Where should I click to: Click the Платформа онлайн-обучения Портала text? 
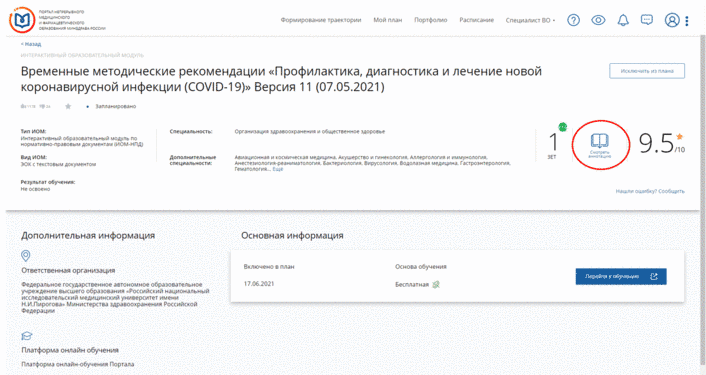coord(77,364)
